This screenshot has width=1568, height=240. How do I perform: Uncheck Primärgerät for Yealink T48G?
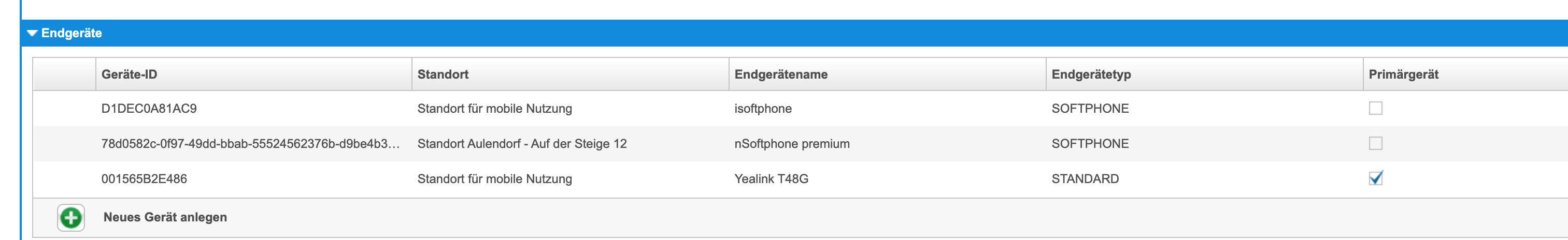(x=1375, y=178)
